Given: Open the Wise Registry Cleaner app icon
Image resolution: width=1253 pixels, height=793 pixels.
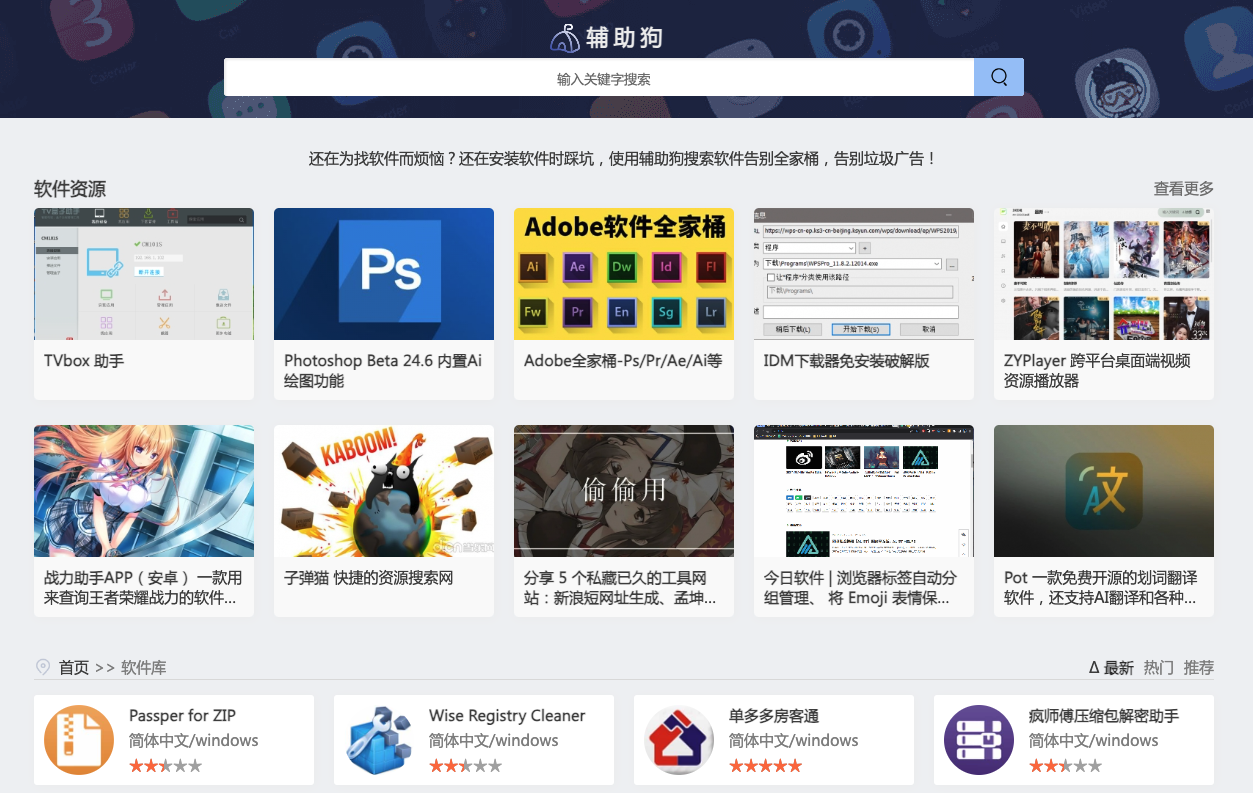Looking at the screenshot, I should pos(379,740).
